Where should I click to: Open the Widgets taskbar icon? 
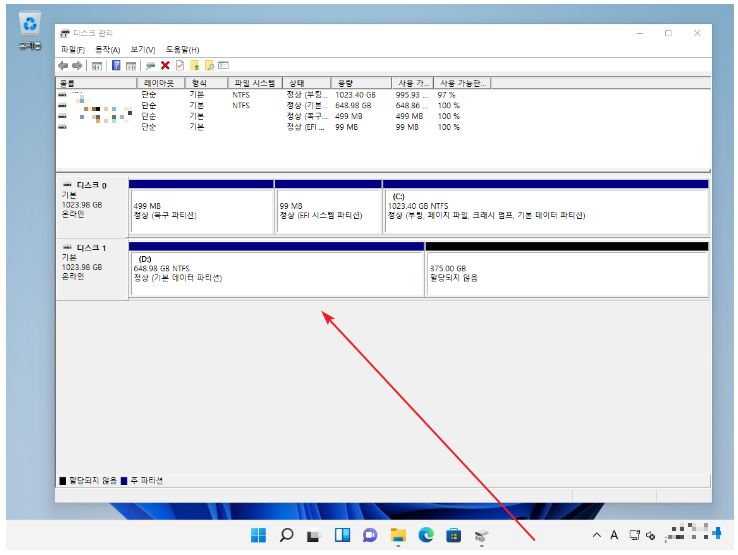coord(342,535)
